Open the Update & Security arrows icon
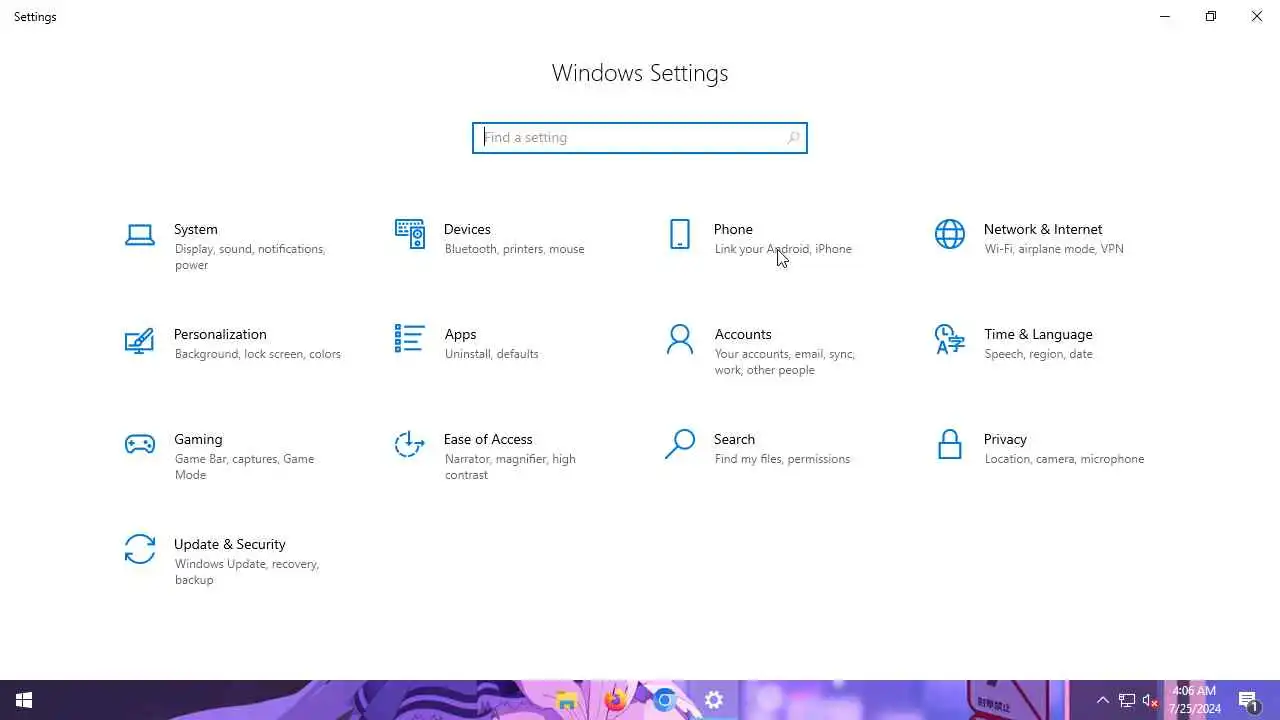 140,549
